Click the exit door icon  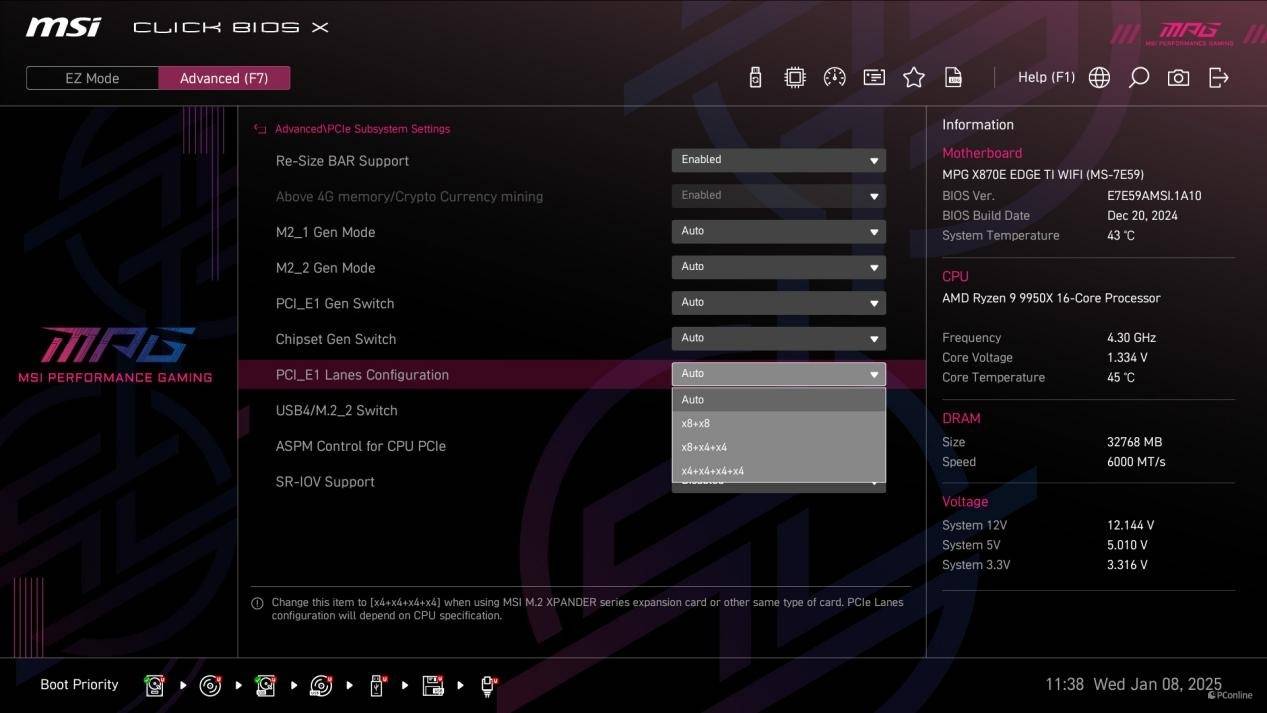tap(1218, 78)
